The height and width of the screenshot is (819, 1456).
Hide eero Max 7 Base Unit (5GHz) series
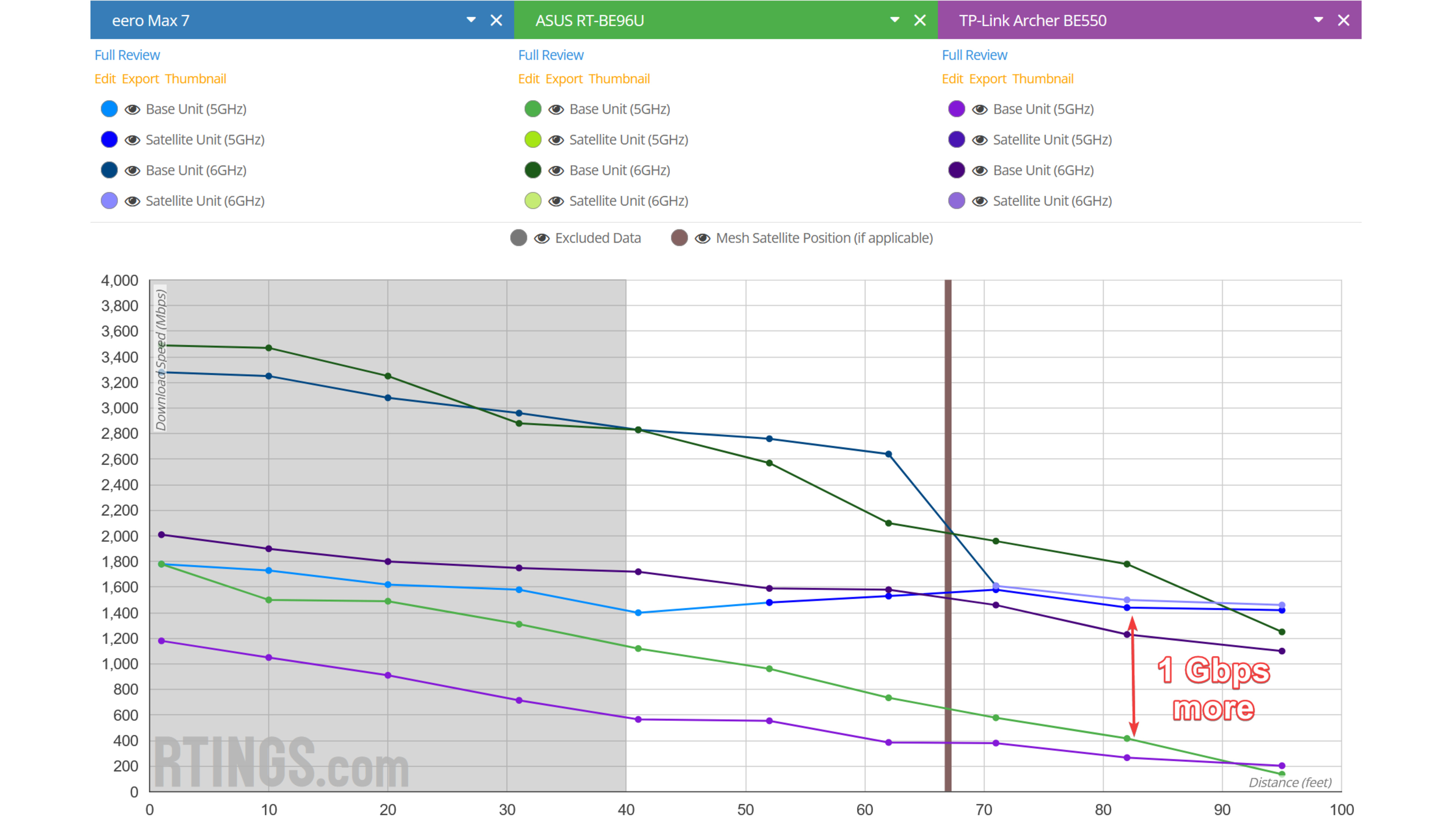[x=132, y=109]
